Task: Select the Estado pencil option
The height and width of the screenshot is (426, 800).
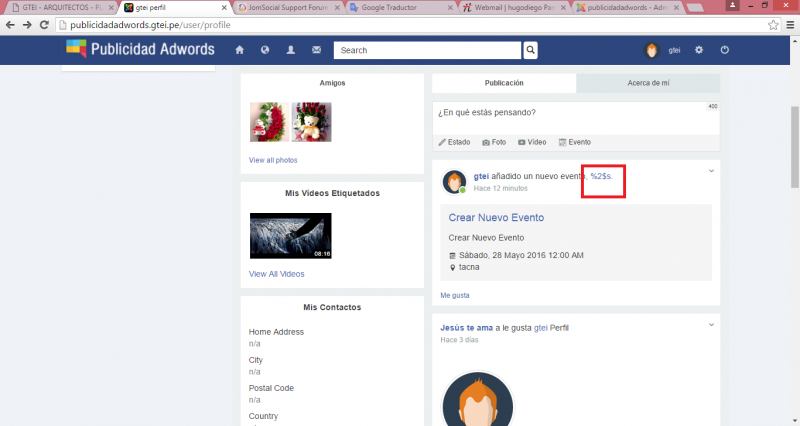Action: click(454, 142)
